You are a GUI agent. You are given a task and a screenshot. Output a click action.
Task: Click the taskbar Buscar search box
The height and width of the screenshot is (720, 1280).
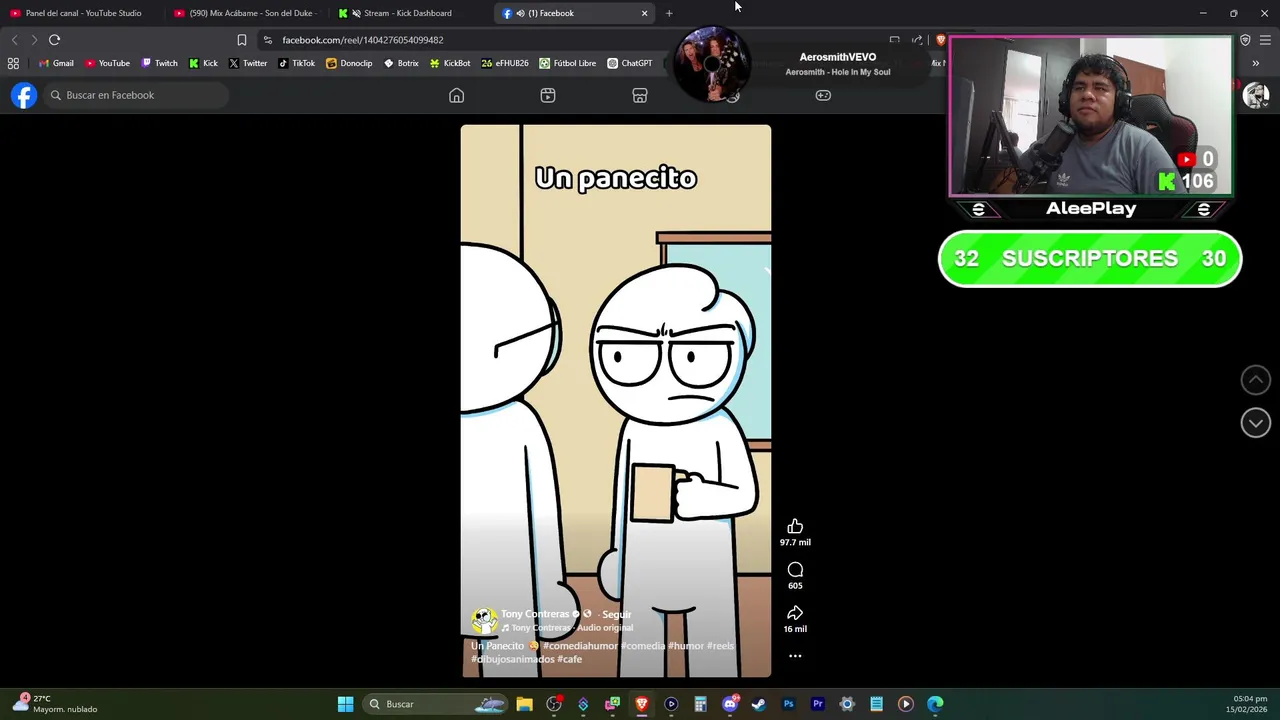click(x=435, y=704)
